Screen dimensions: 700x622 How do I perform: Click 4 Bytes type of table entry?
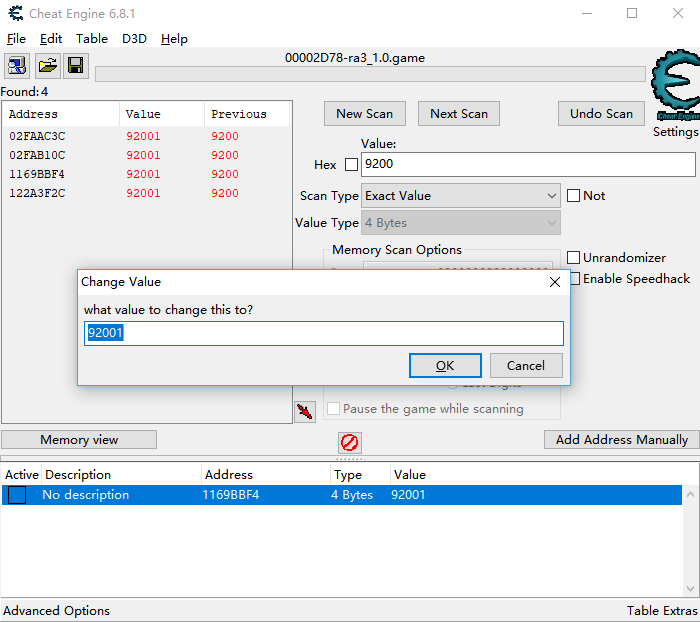[352, 495]
